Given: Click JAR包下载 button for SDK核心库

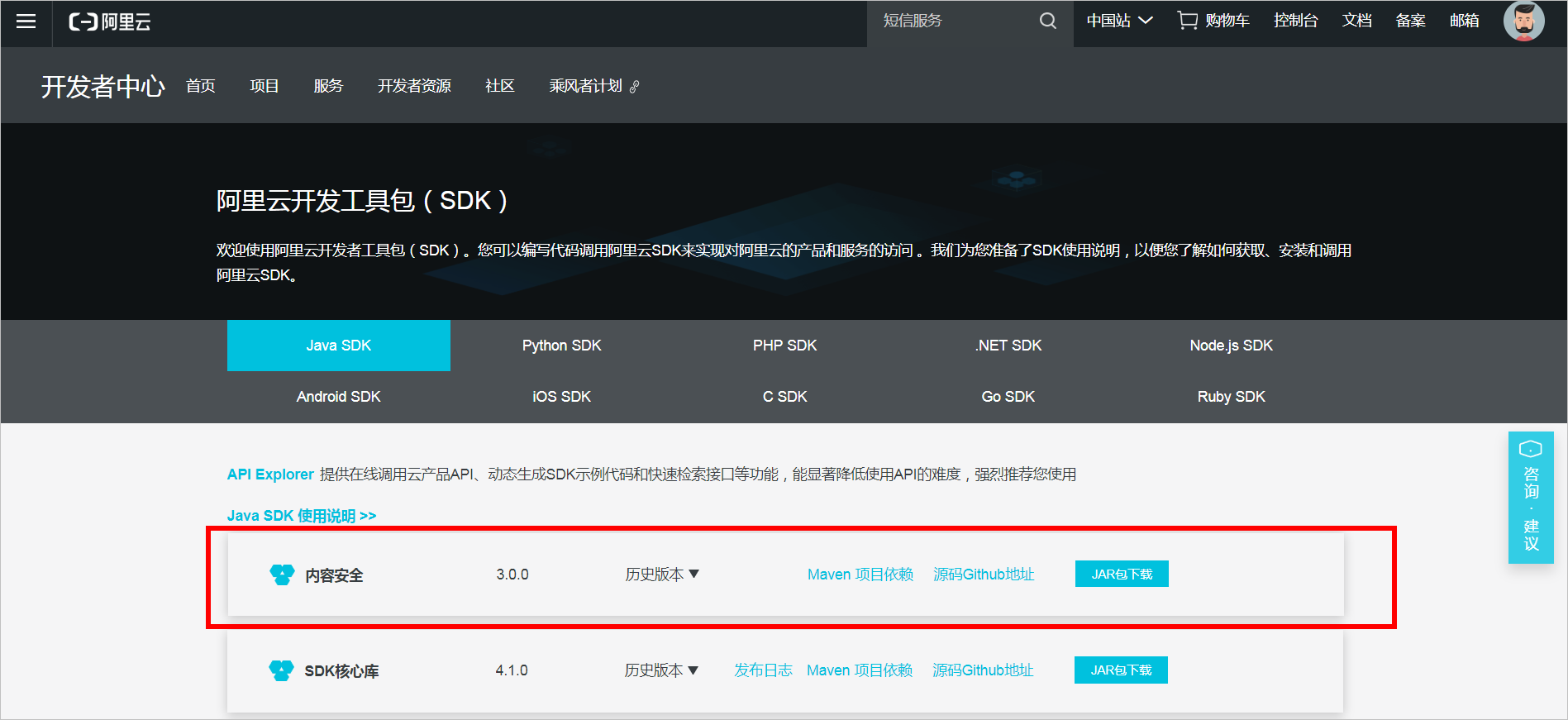Looking at the screenshot, I should (1121, 670).
